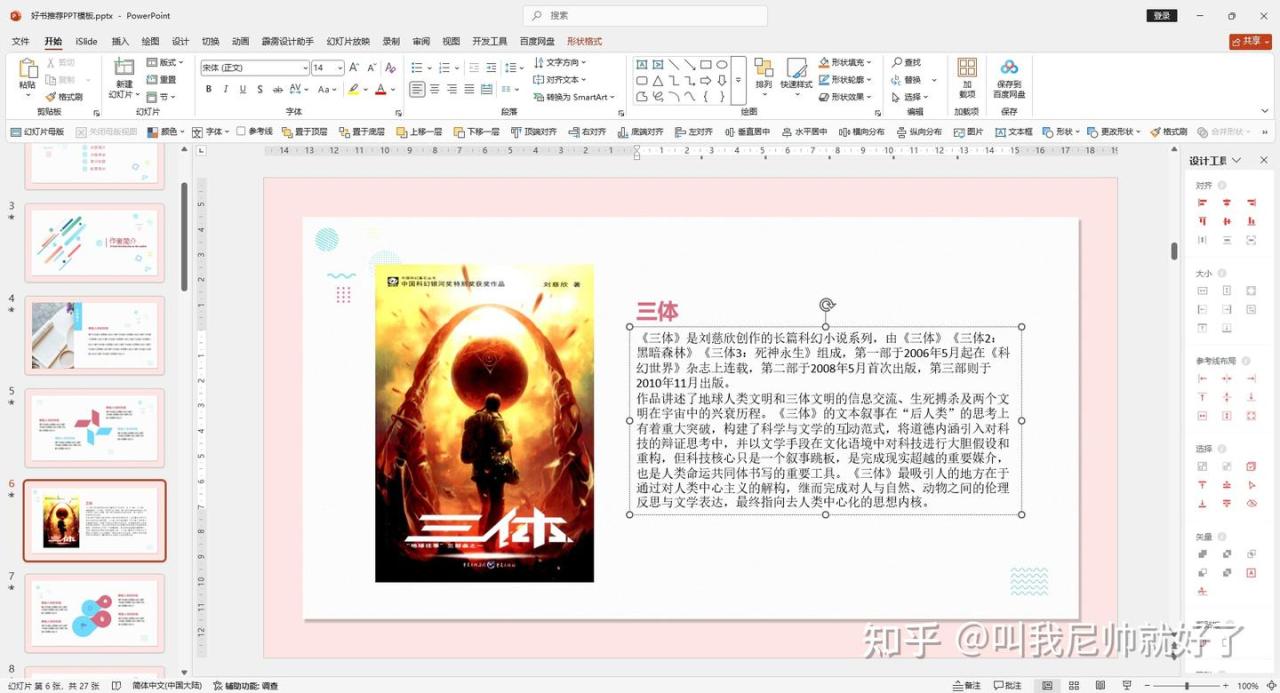
Task: Apply italic formatting to text
Action: (x=226, y=89)
